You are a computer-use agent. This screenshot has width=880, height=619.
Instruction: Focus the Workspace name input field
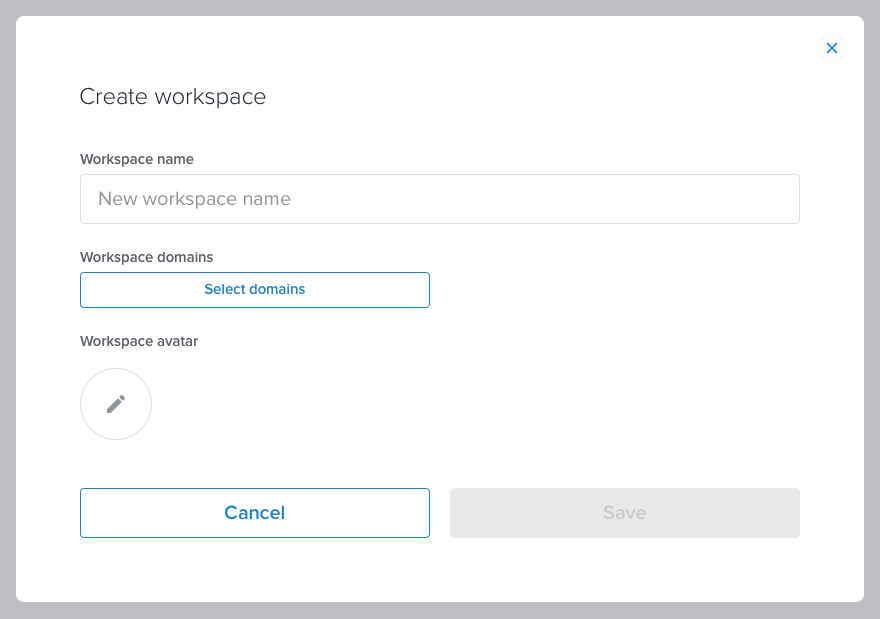pyautogui.click(x=440, y=199)
